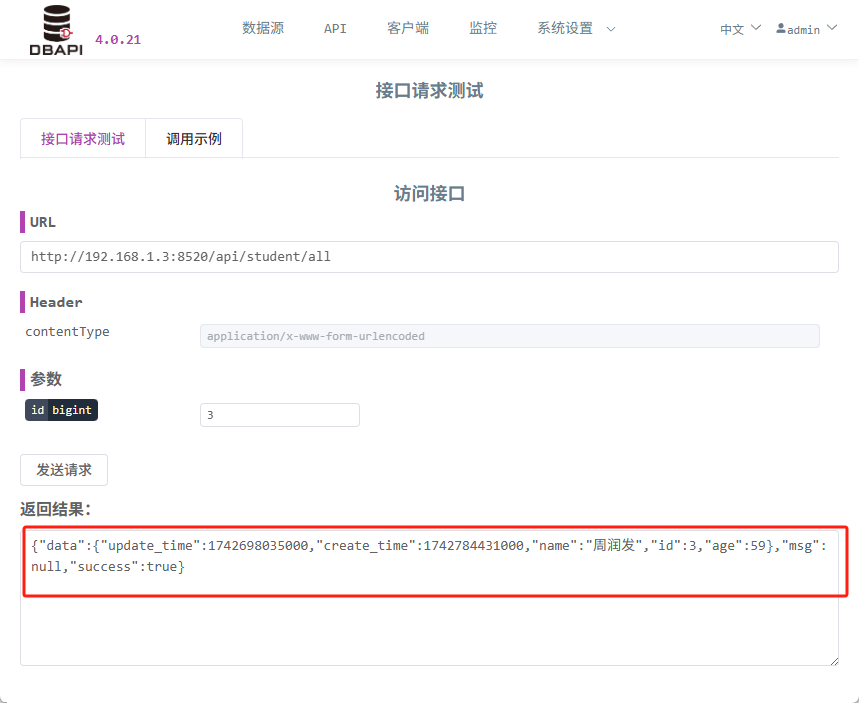Image resolution: width=859 pixels, height=703 pixels.
Task: Expand the 系统设置 dropdown chevron
Action: (x=611, y=29)
